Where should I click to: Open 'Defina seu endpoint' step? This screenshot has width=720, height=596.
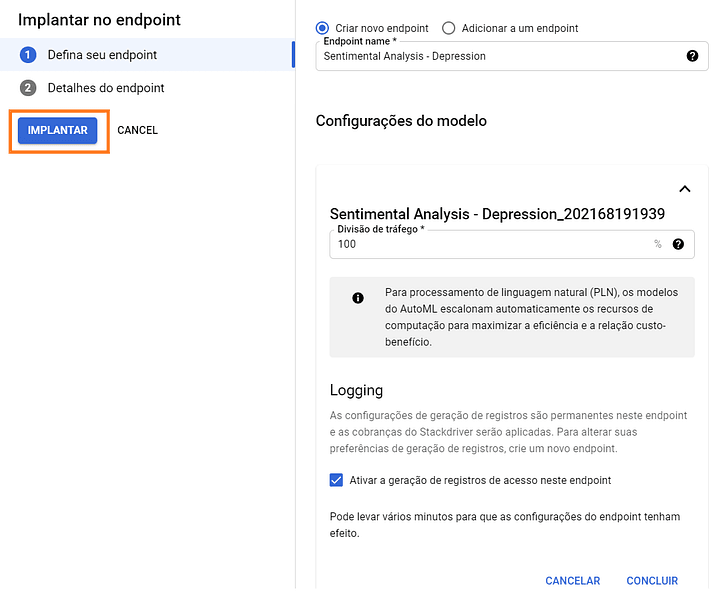coord(102,55)
